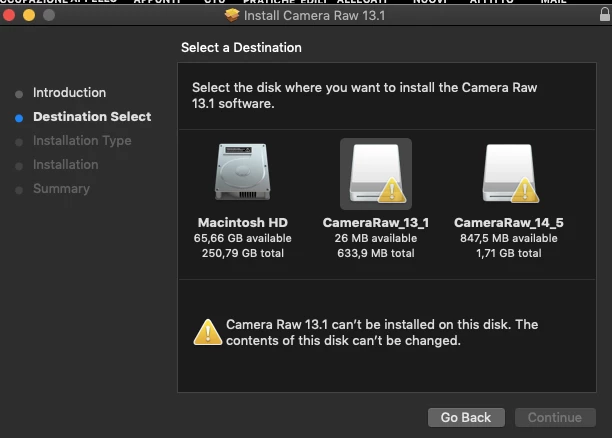Click the Install Camera Raw 13.1 title
The width and height of the screenshot is (612, 438).
(x=315, y=16)
